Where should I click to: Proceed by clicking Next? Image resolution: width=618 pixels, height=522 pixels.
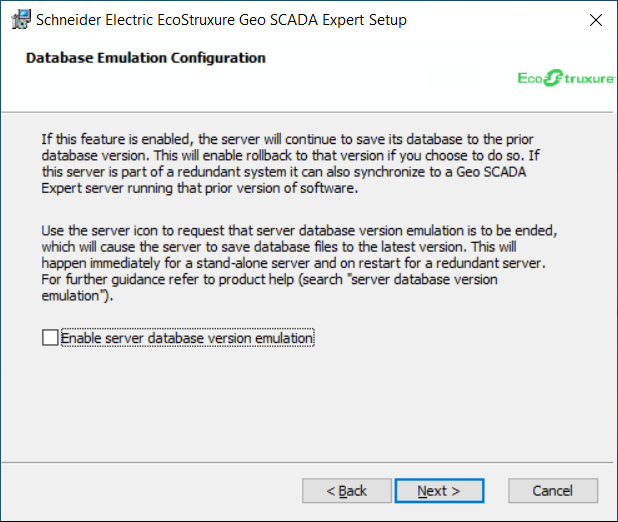pyautogui.click(x=439, y=491)
